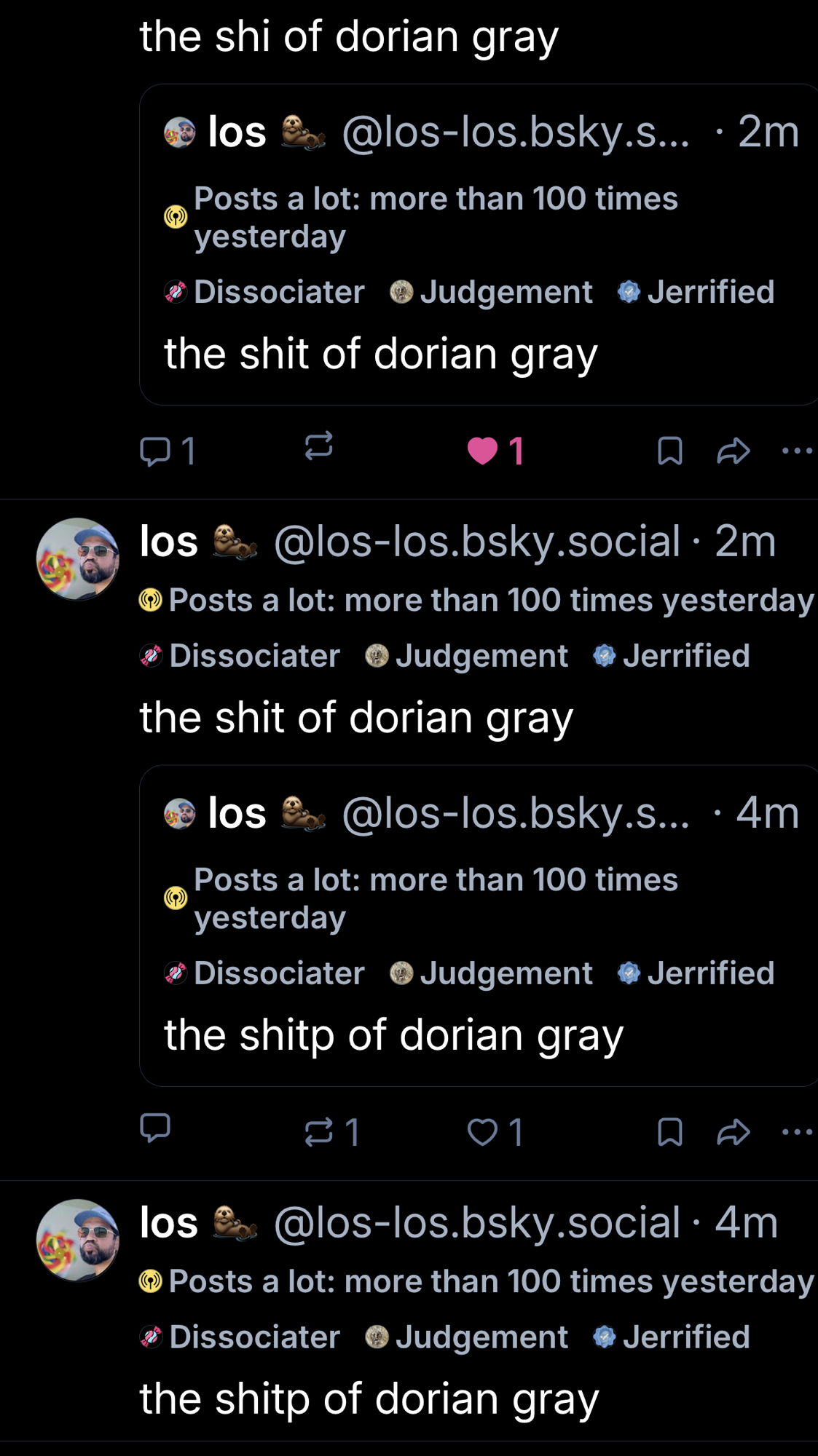Repost 'the shi of dorian gray' post
This screenshot has height=1456, width=818.
pos(318,446)
